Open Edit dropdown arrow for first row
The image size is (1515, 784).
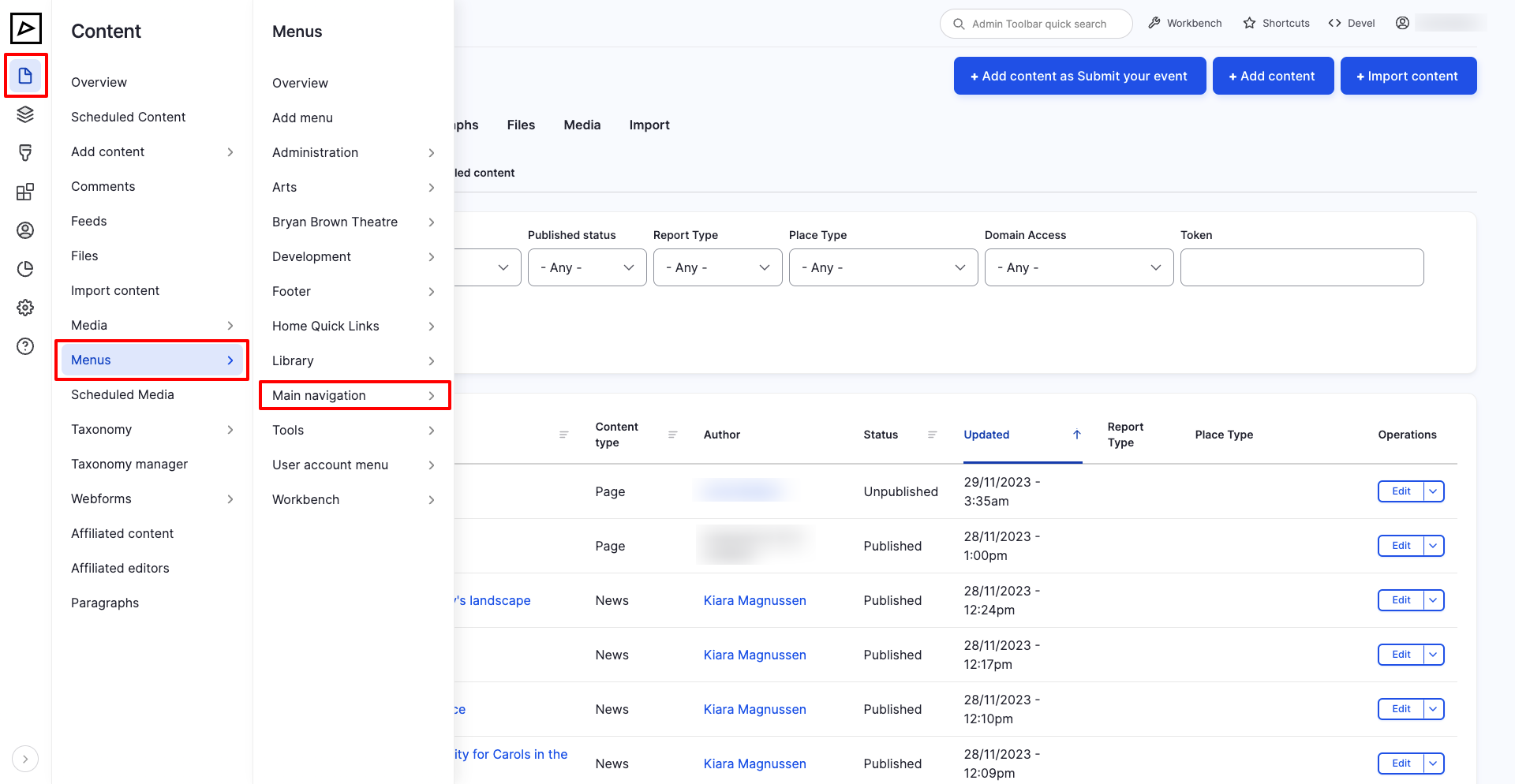[x=1433, y=491]
